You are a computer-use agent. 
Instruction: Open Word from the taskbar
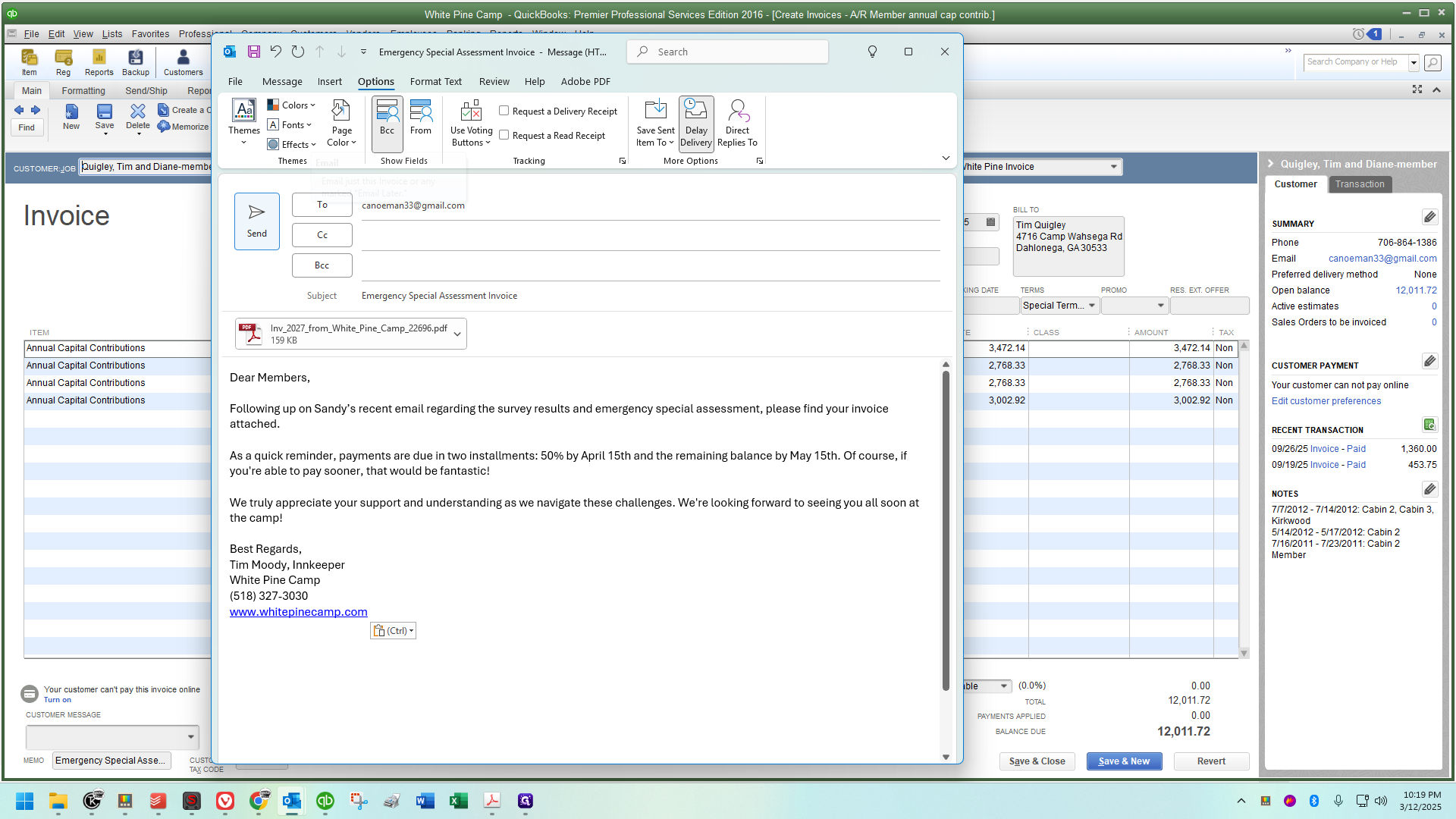tap(425, 801)
